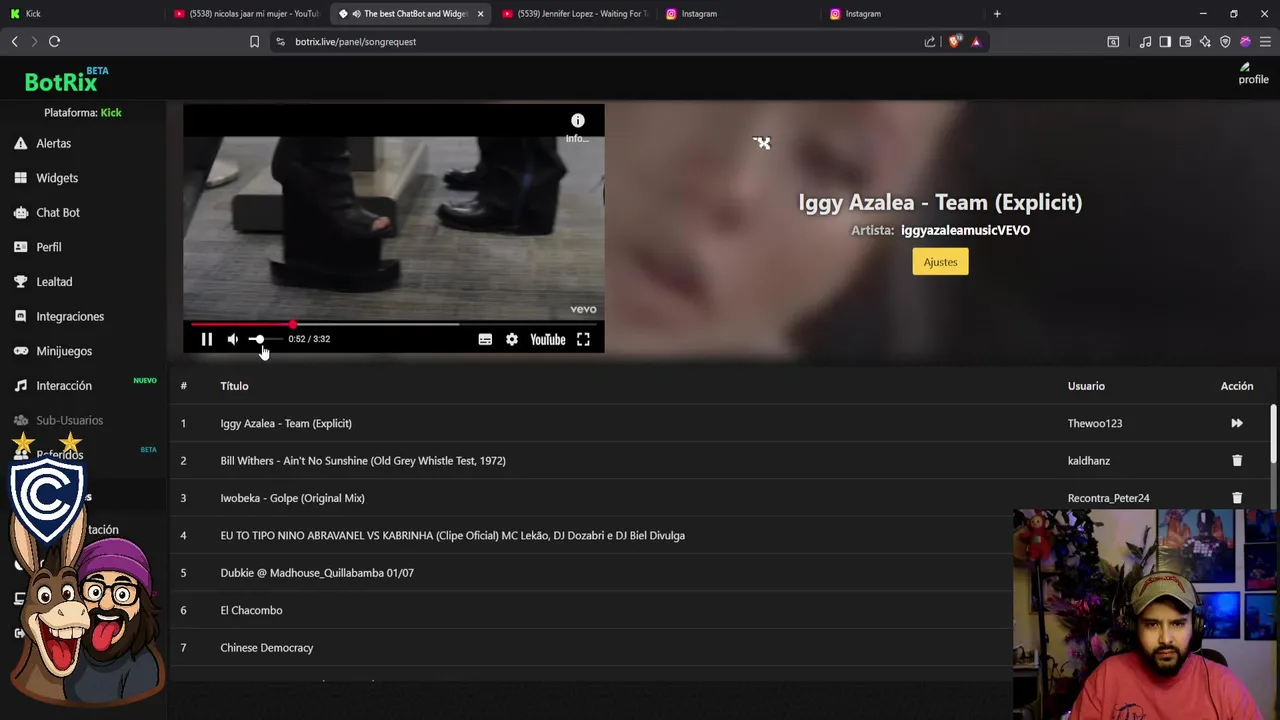Screen dimensions: 1280x720
Task: Select 'Dubkie @ Madhouse_Quillabamba 01/07' row
Action: 592,573
